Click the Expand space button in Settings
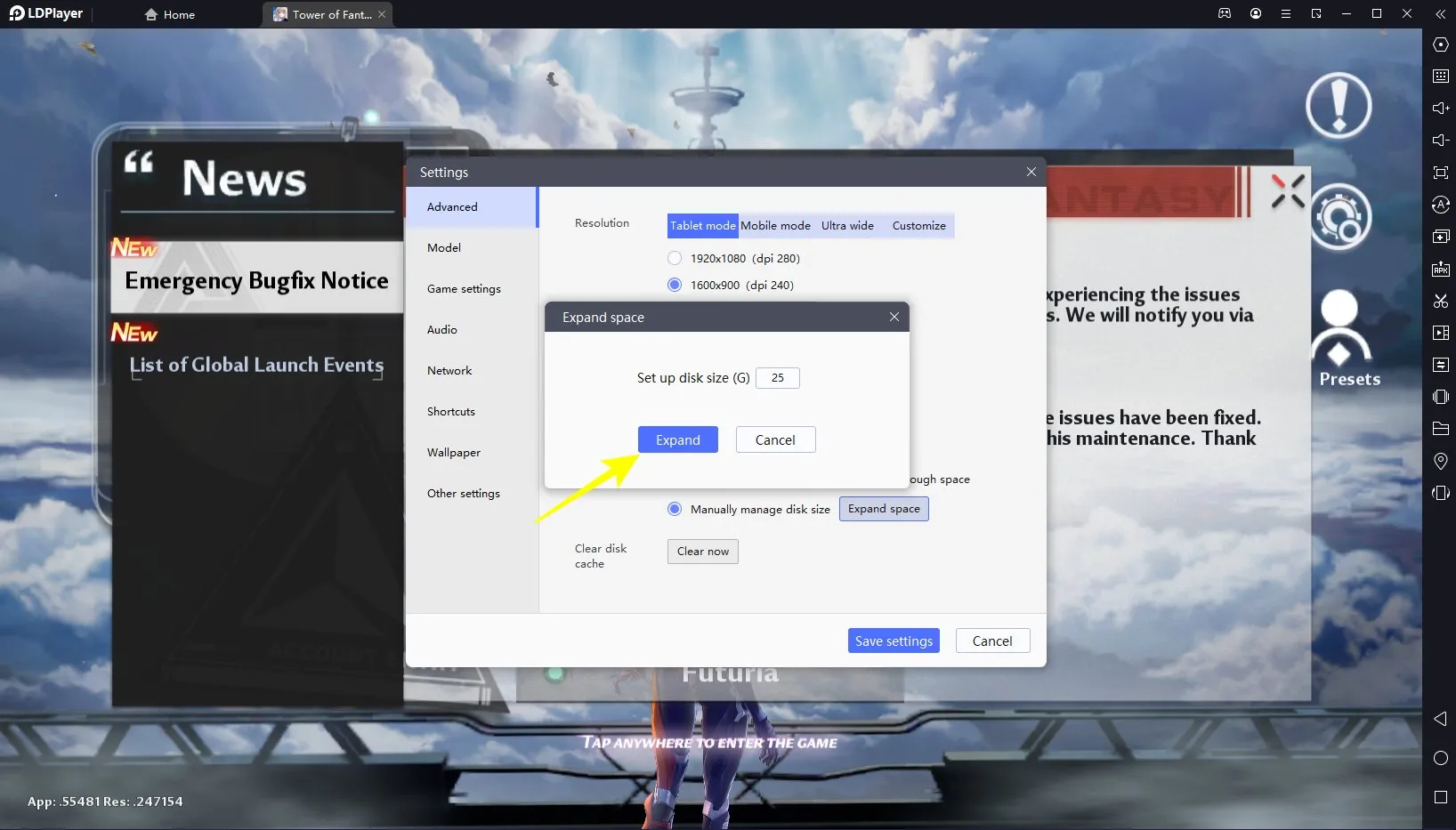The width and height of the screenshot is (1456, 830). [884, 509]
